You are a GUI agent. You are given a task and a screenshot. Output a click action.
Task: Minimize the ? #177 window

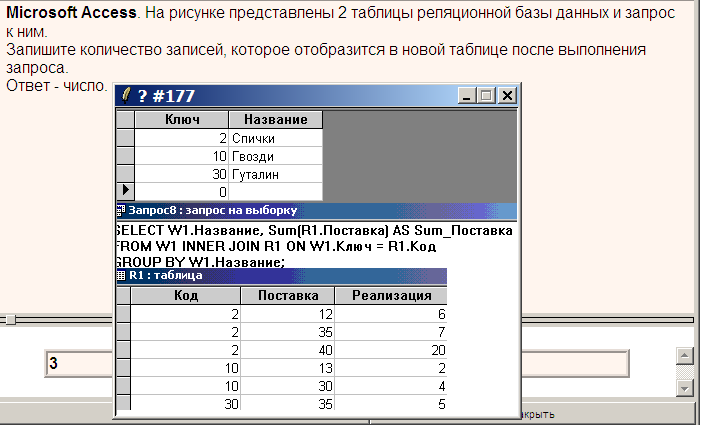(467, 95)
